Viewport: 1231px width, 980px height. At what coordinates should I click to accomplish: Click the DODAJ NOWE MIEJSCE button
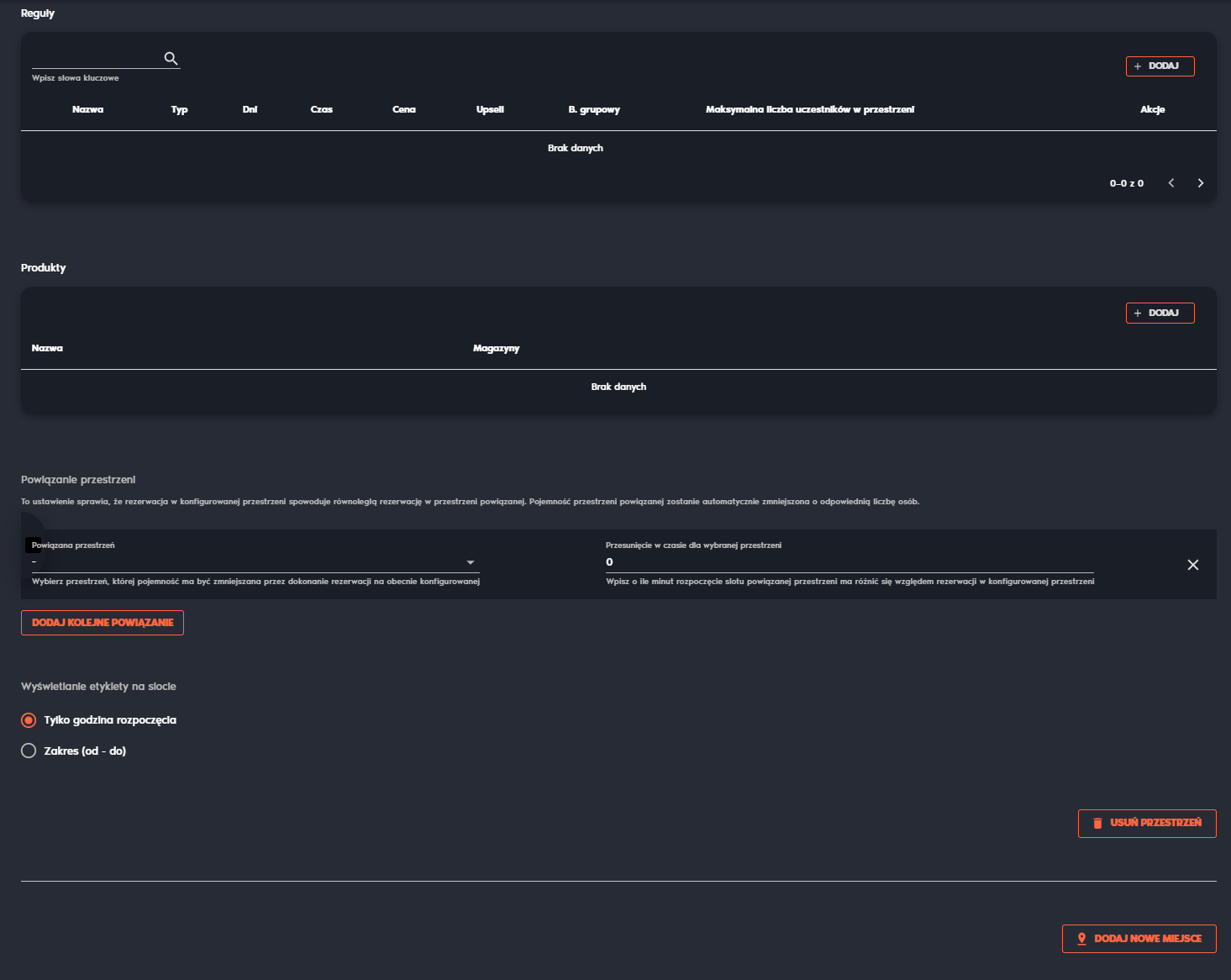click(1139, 939)
